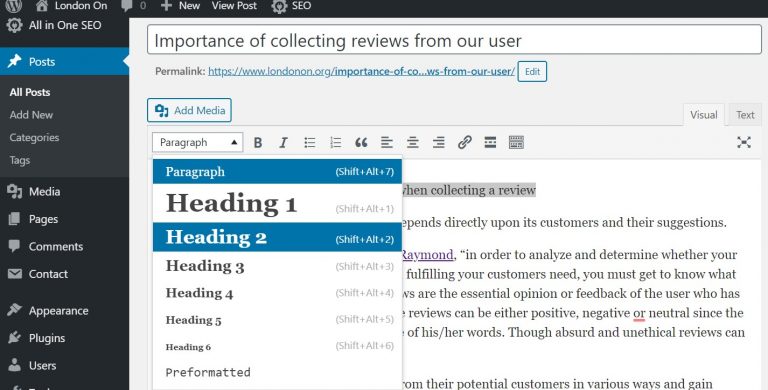Select Paragraph from the format list
The image size is (768, 390).
click(x=277, y=171)
